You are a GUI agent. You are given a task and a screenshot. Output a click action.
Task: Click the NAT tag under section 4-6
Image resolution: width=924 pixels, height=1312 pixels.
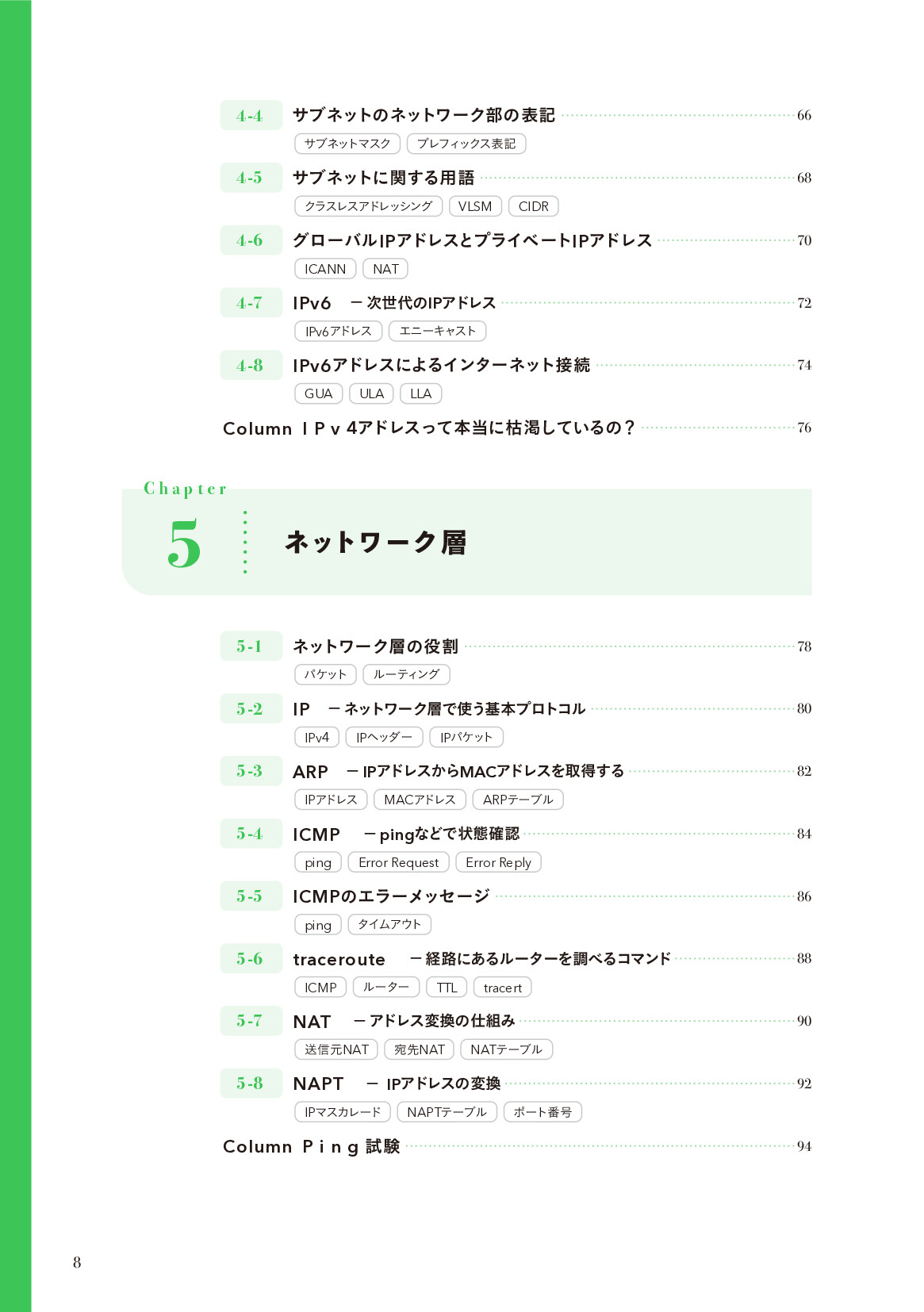pos(385,269)
